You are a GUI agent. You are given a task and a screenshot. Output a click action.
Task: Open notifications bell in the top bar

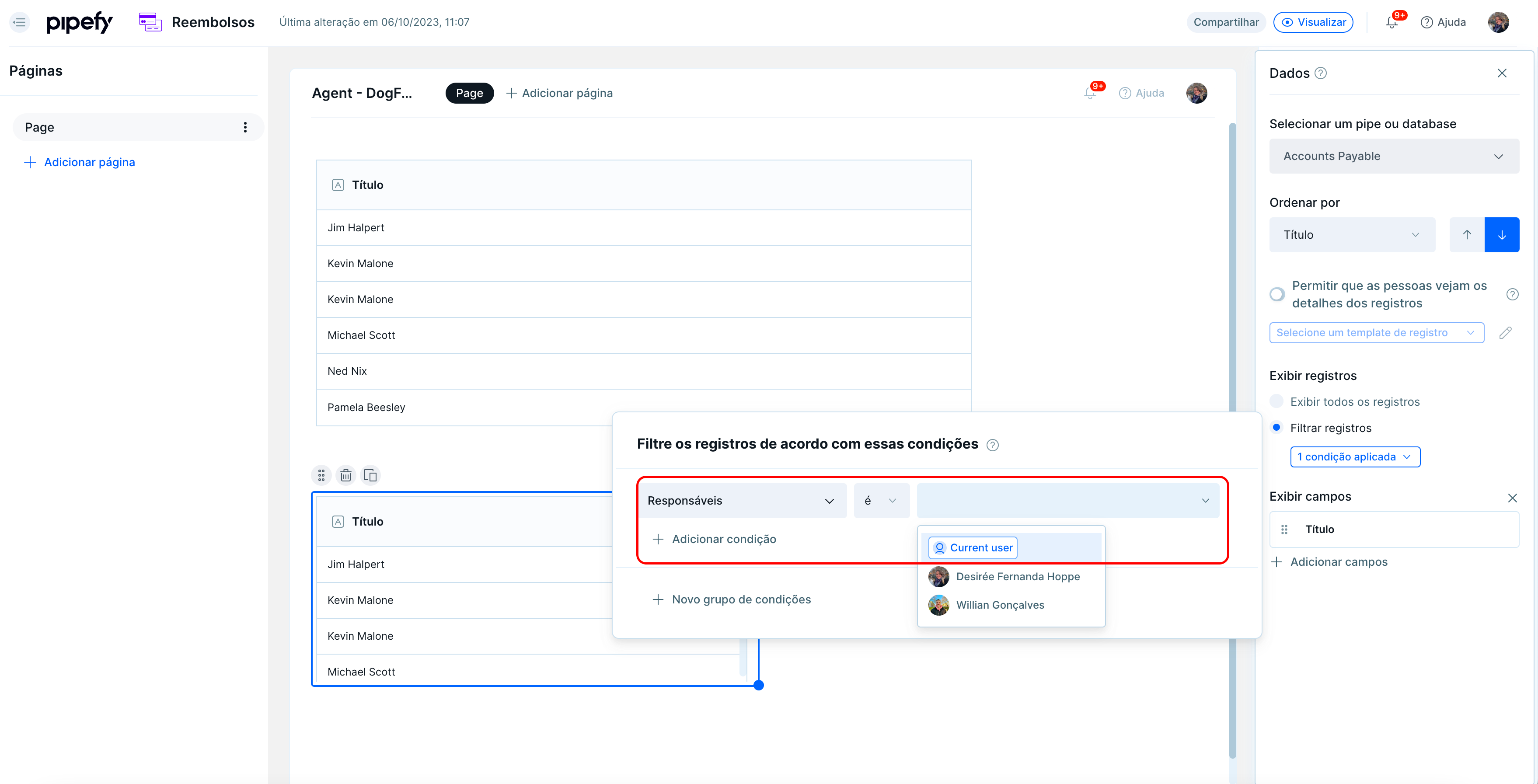[1392, 22]
